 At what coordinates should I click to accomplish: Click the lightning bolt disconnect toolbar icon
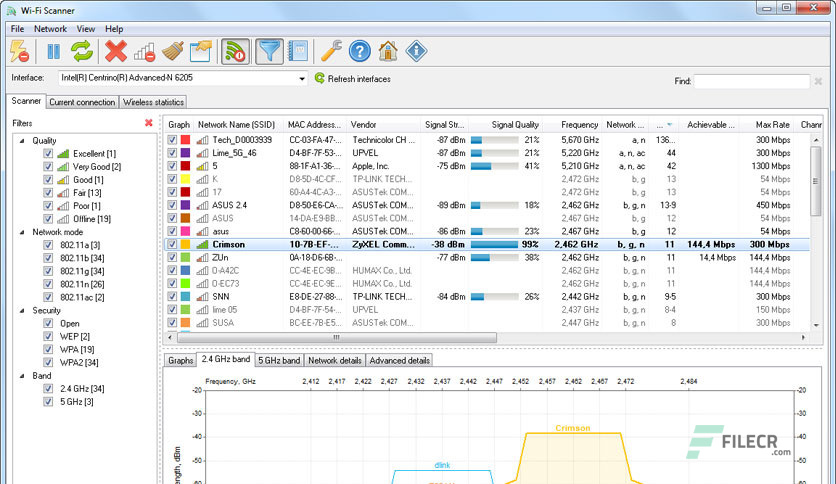point(20,52)
